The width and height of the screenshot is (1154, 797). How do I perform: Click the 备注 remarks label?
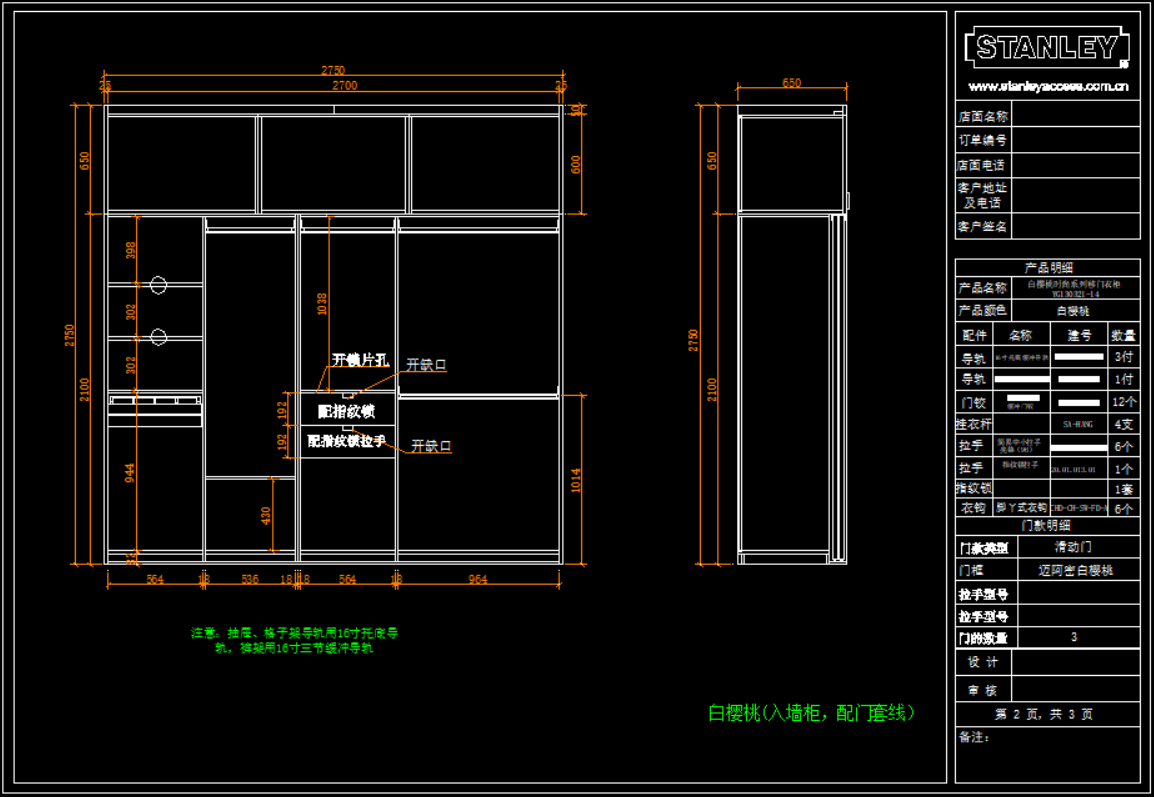click(x=974, y=737)
